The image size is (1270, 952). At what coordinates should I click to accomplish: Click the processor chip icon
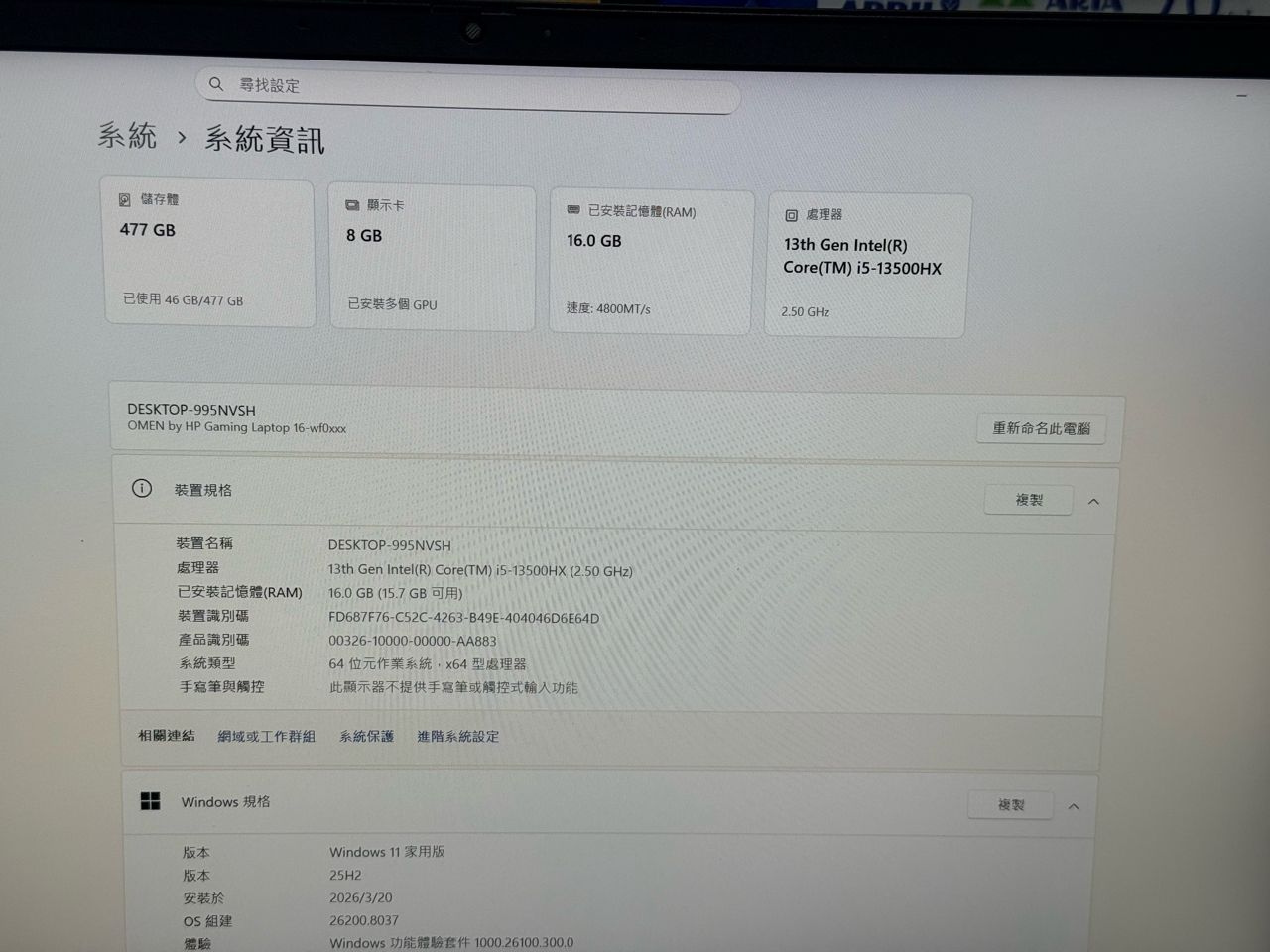point(791,215)
